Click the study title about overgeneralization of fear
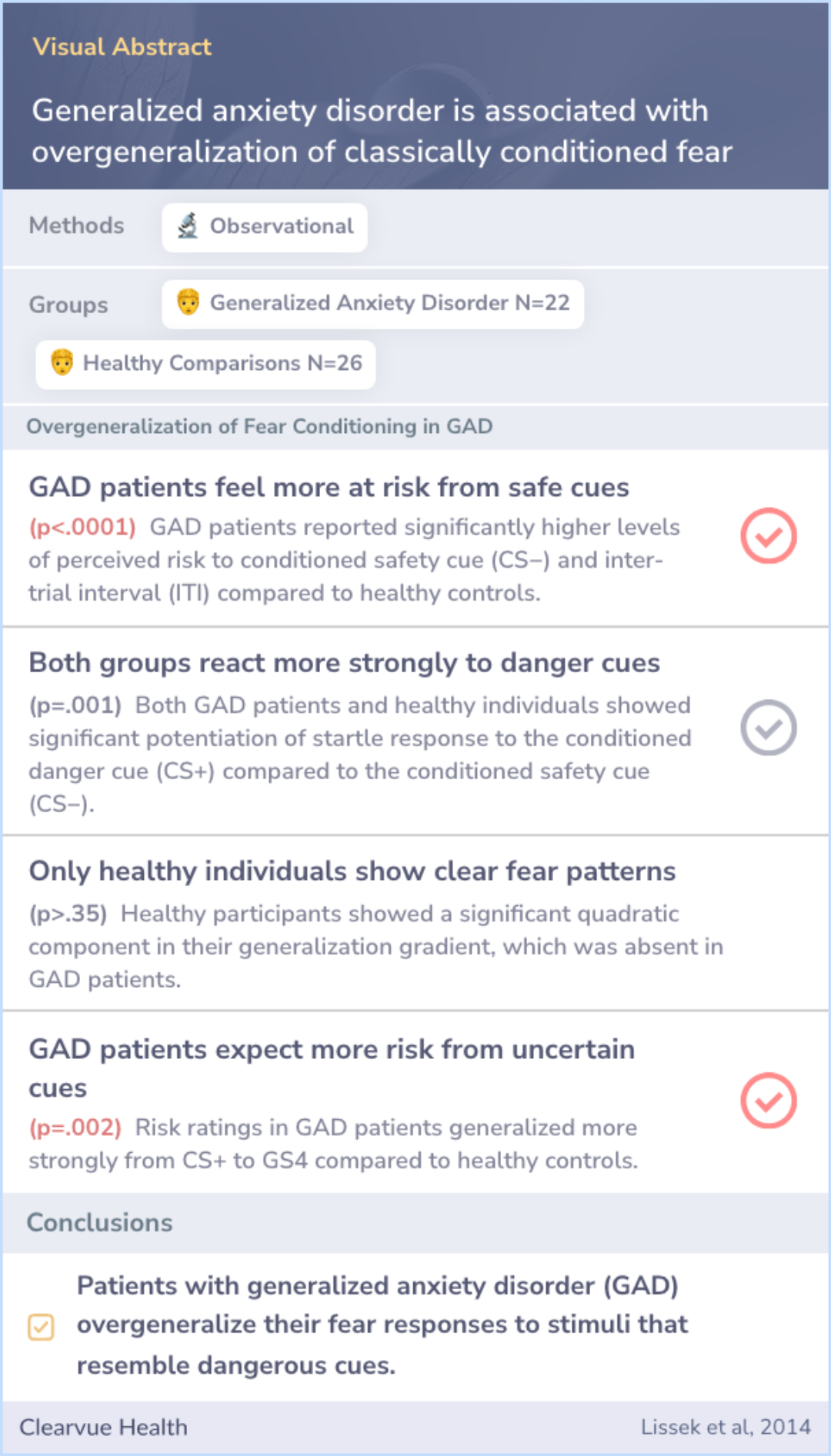 [382, 131]
